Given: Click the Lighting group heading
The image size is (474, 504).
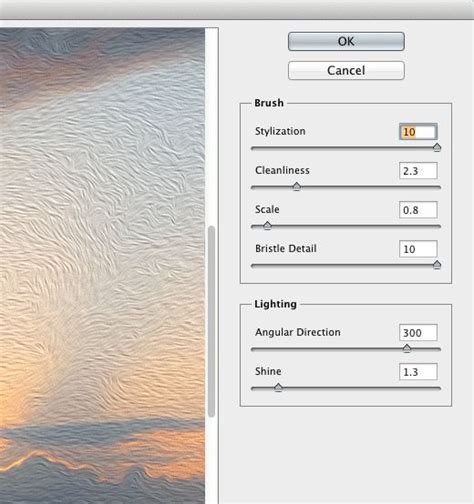Looking at the screenshot, I should coord(275,304).
